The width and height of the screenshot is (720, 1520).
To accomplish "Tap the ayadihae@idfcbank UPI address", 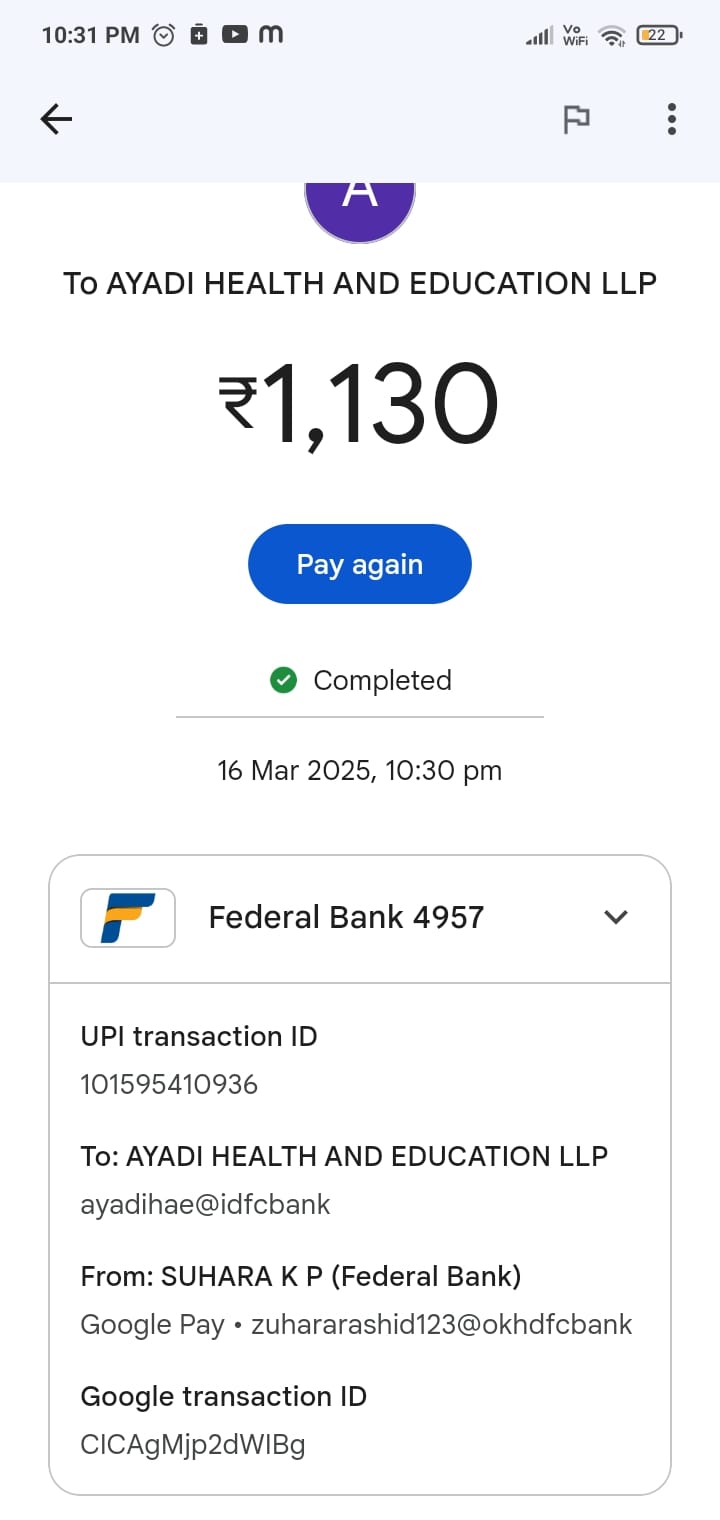I will (205, 1204).
